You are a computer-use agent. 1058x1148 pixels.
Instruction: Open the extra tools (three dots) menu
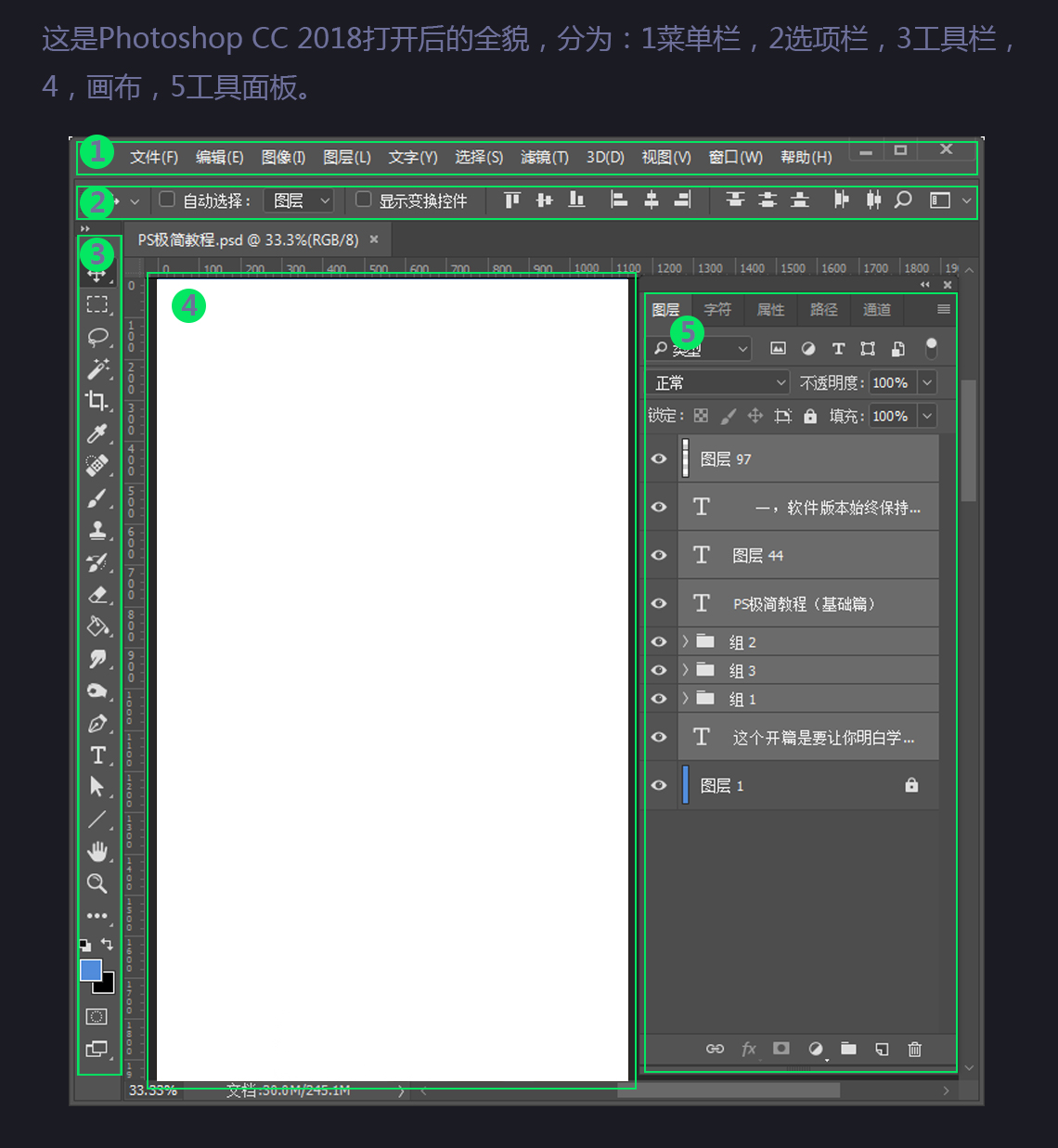[x=97, y=916]
